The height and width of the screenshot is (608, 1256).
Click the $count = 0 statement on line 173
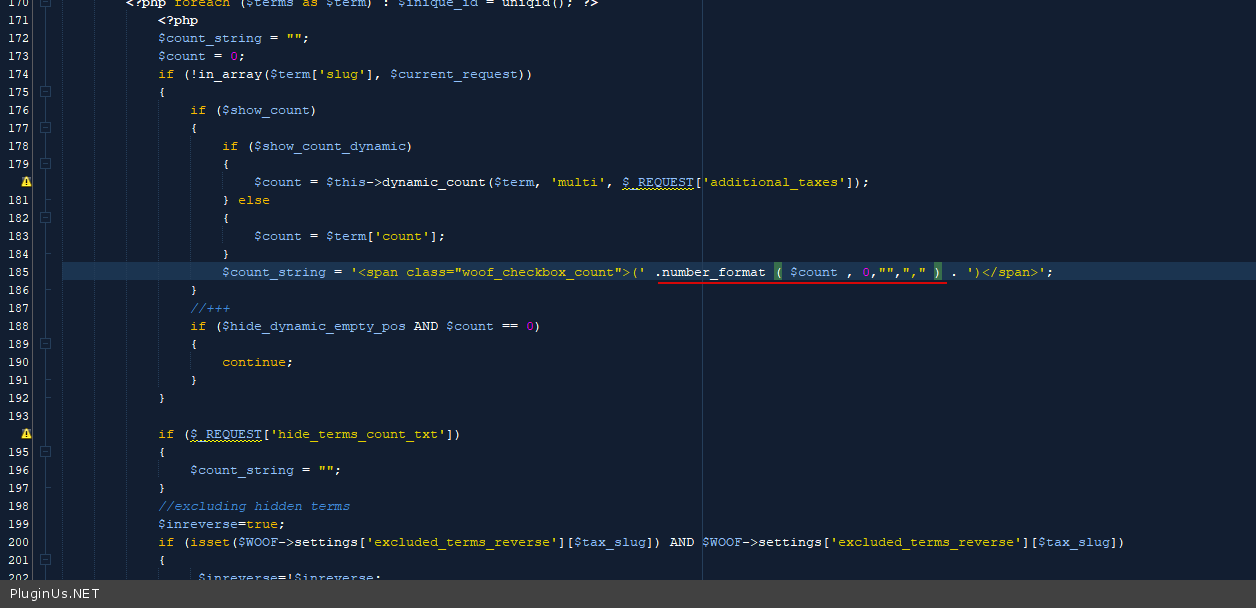click(202, 56)
